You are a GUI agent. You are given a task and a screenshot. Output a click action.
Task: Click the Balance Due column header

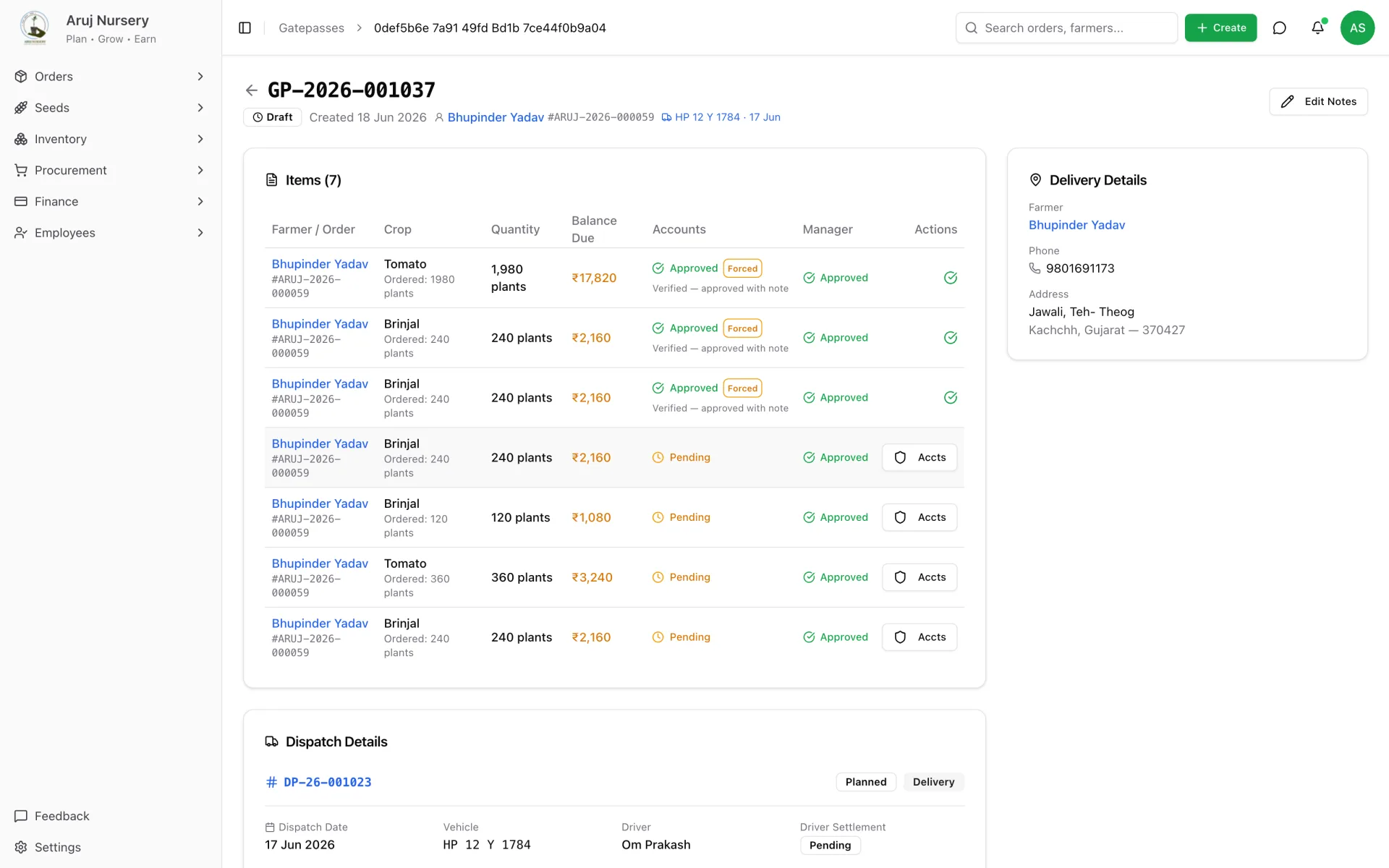594,229
